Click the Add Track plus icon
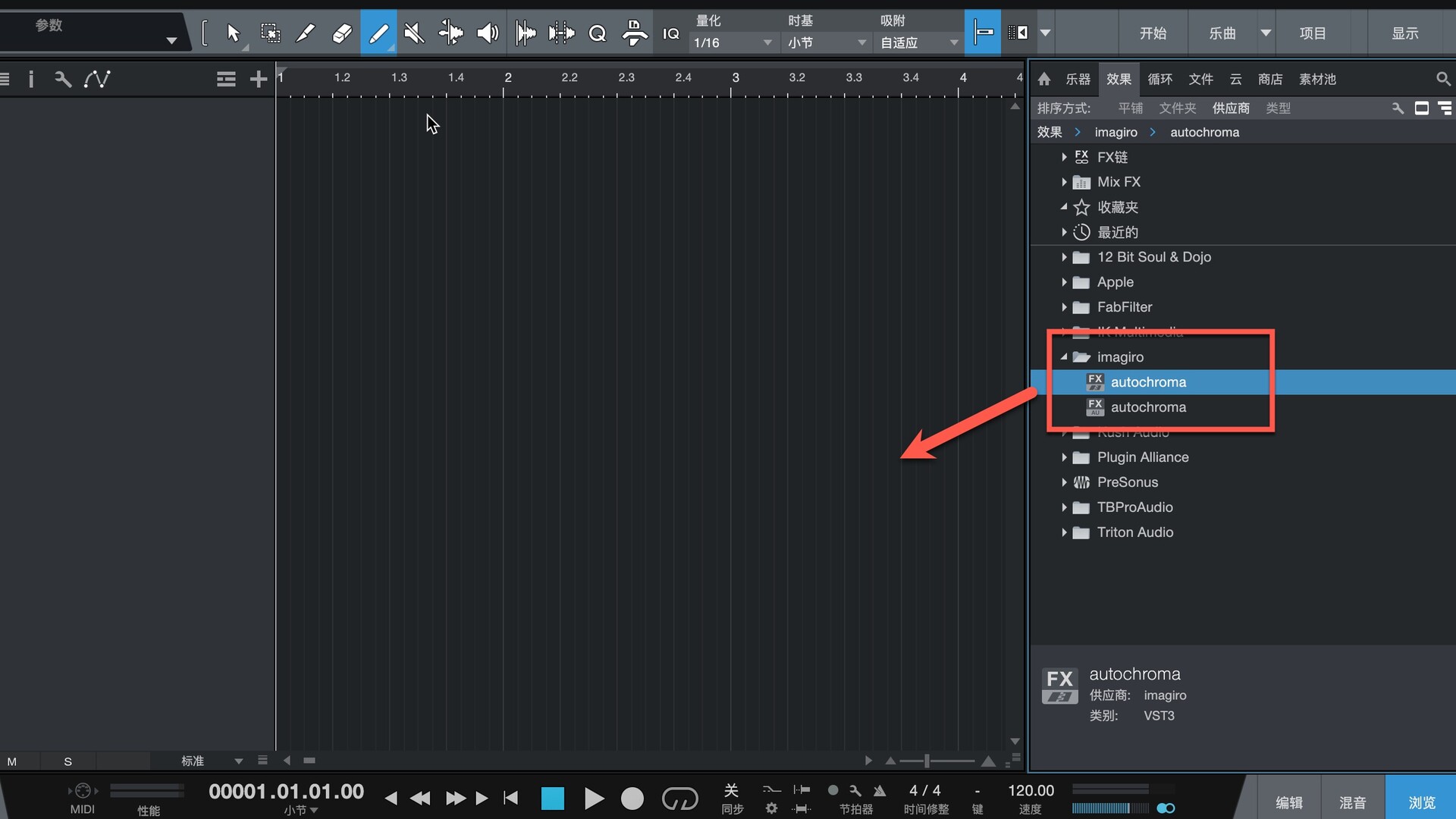1456x819 pixels. [x=258, y=79]
